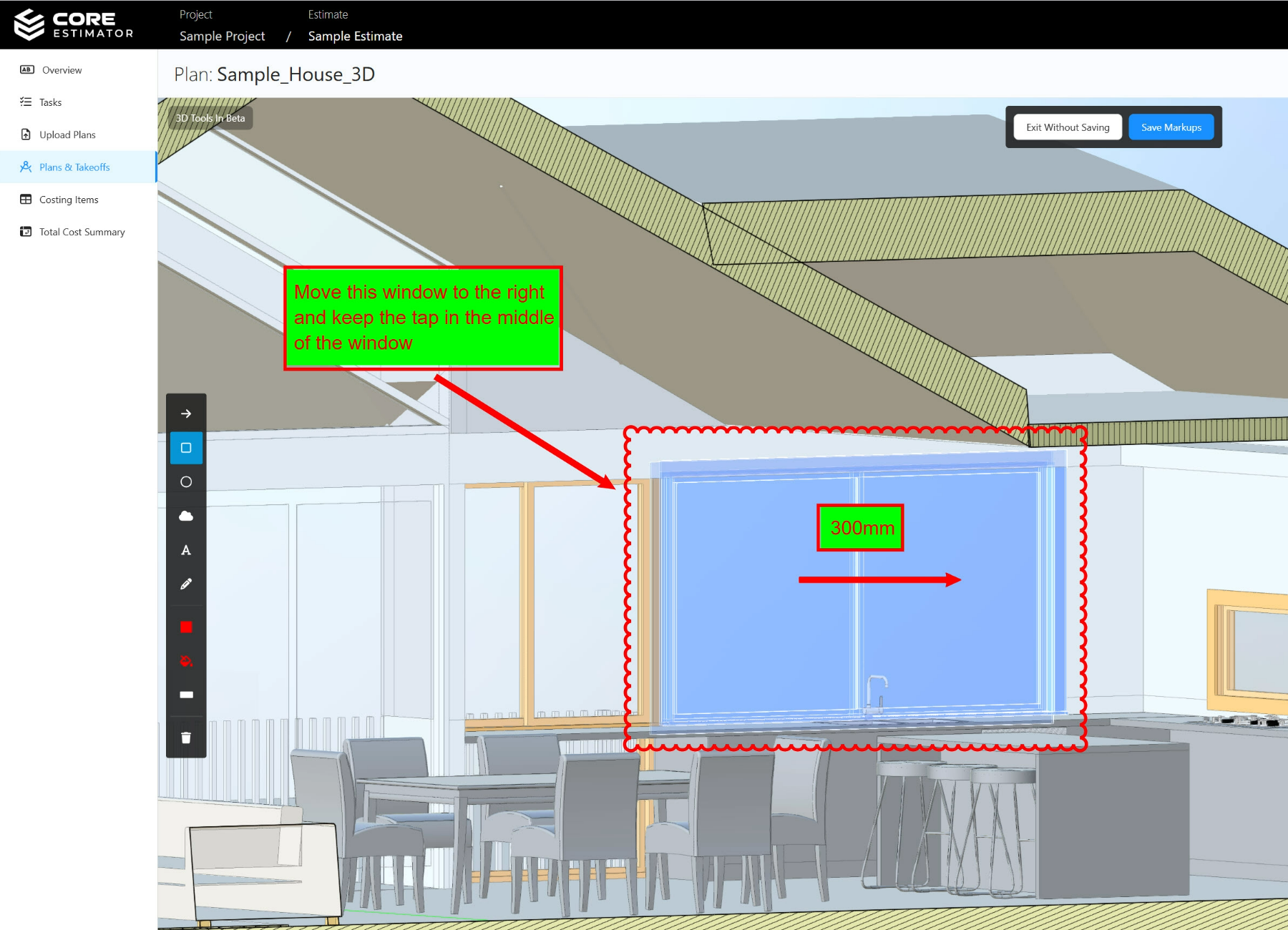Click the line thickness tool icon

pyautogui.click(x=186, y=694)
